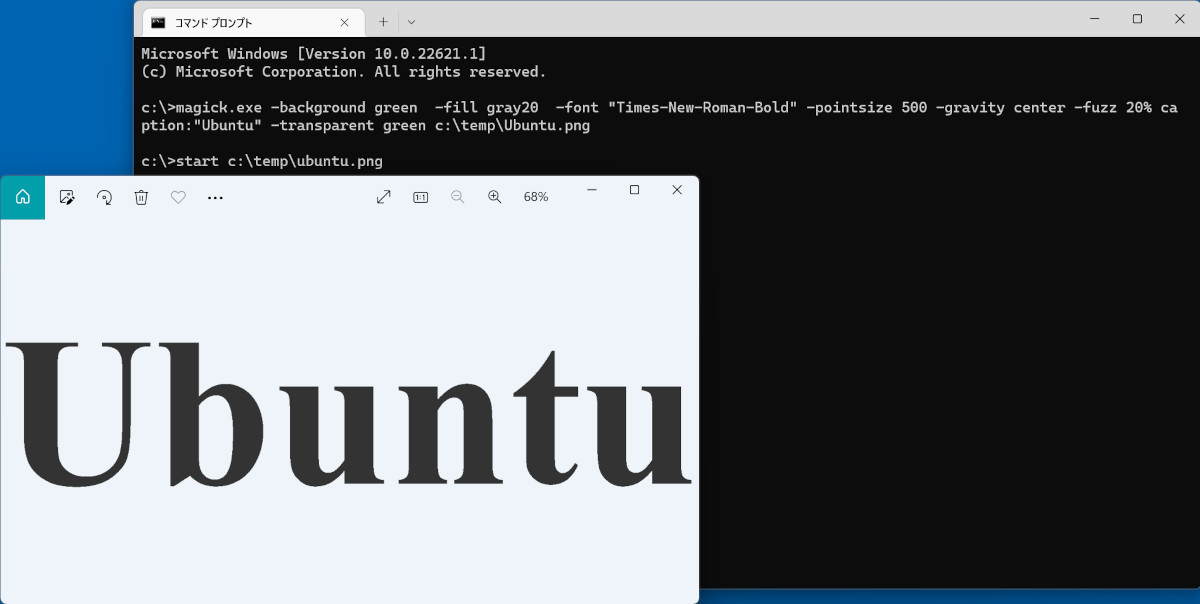The width and height of the screenshot is (1200, 604).
Task: Close the Photos viewer window
Action: coord(677,189)
